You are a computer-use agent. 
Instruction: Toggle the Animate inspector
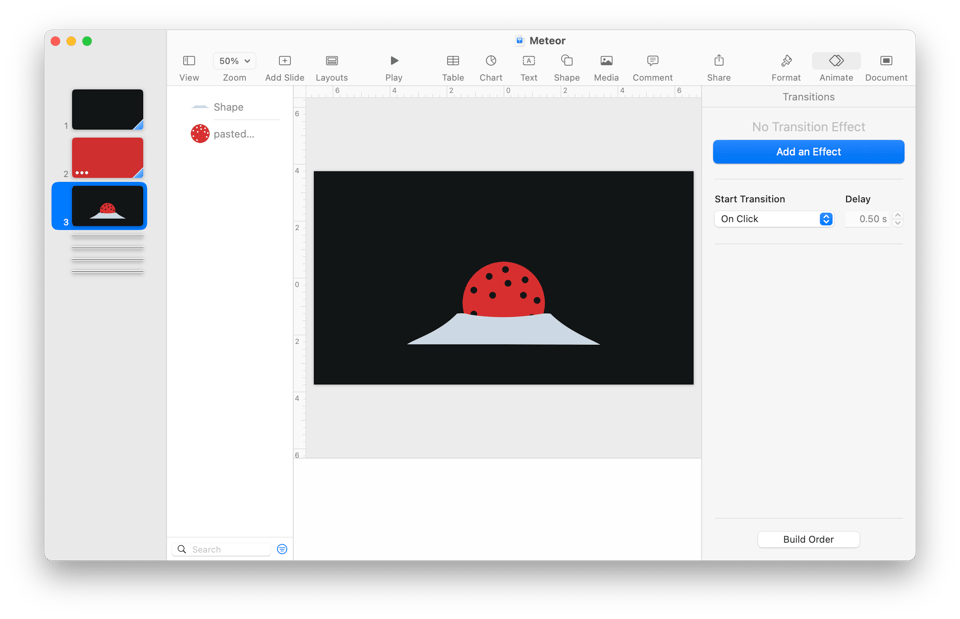pos(836,62)
